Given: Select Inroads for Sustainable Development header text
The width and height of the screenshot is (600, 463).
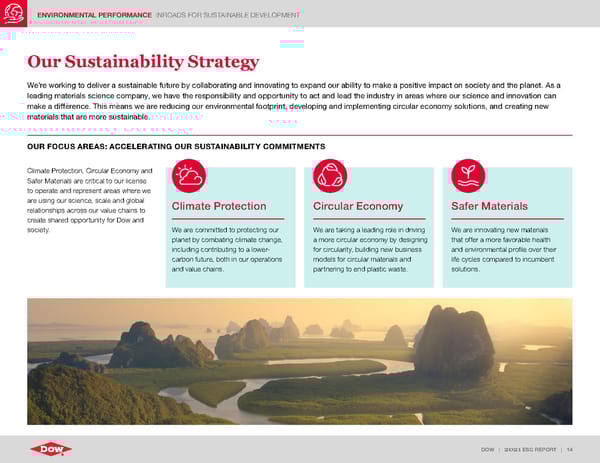Looking at the screenshot, I should (226, 15).
